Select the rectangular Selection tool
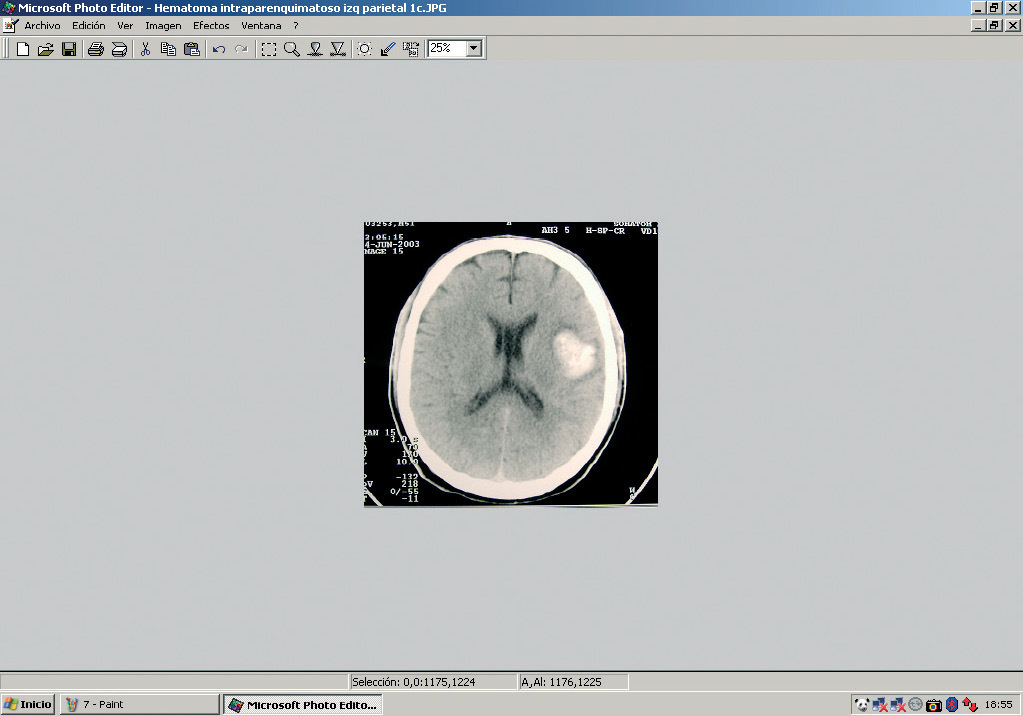The image size is (1023, 716). coord(269,49)
